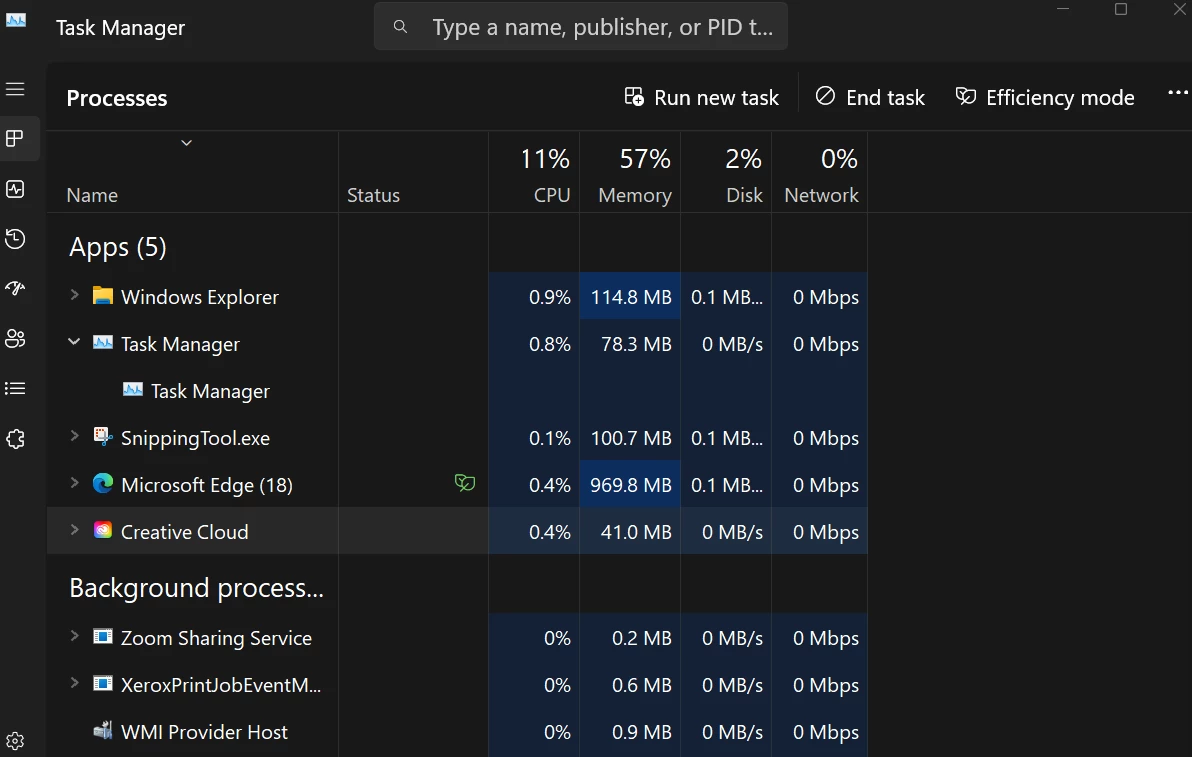This screenshot has height=757, width=1192.
Task: Open the Services sidebar icon
Action: pyautogui.click(x=15, y=439)
